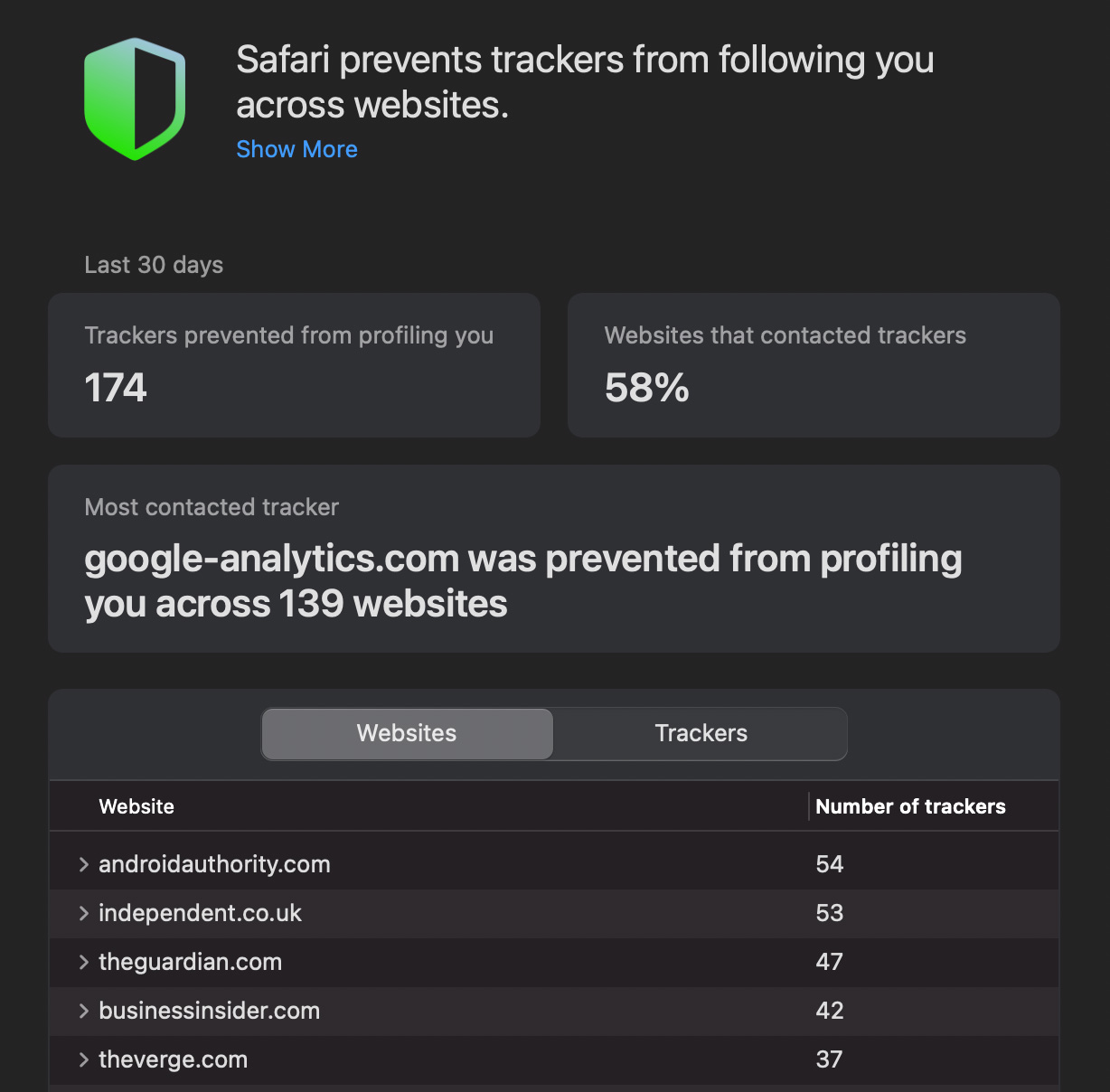Expand theverge.com disclosure arrow
1110x1092 pixels.
tap(83, 1059)
